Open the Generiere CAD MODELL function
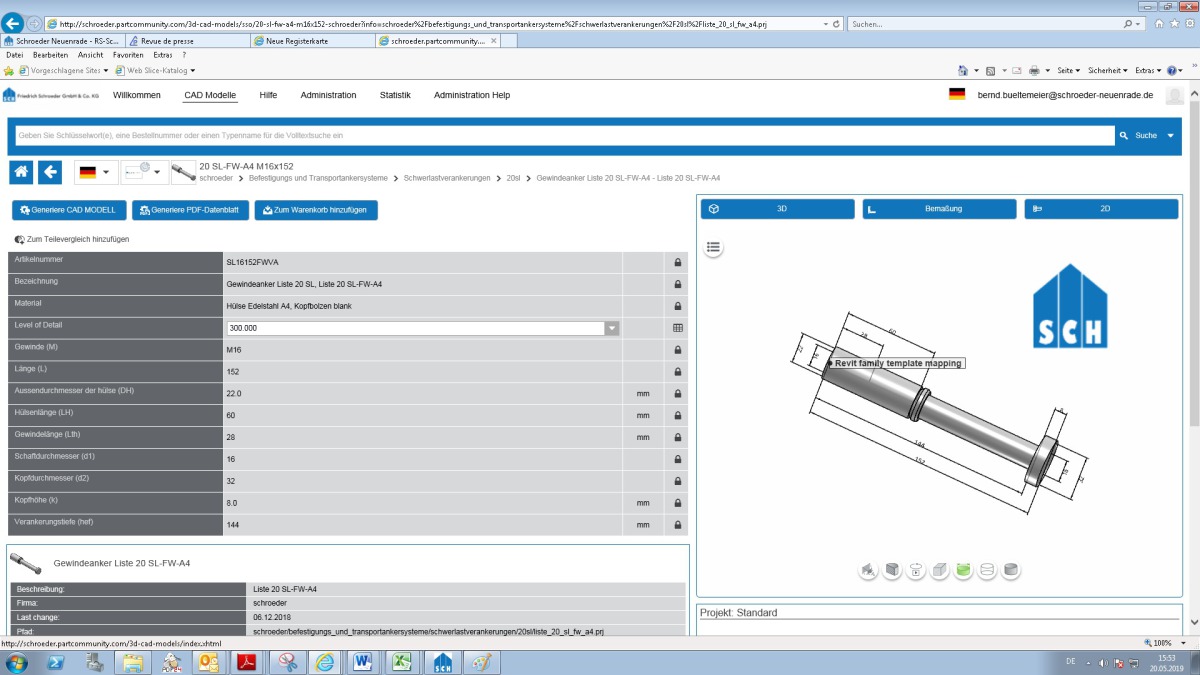 point(70,210)
